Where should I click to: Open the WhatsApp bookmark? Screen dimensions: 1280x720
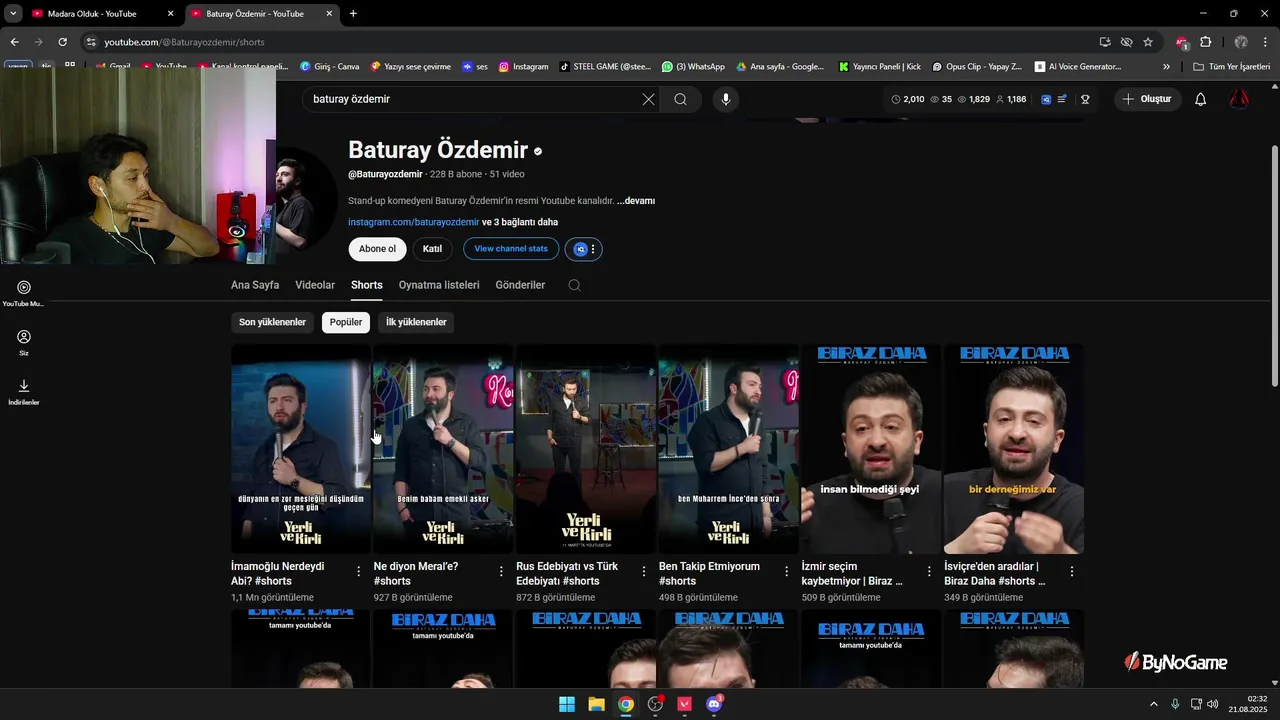tap(693, 67)
